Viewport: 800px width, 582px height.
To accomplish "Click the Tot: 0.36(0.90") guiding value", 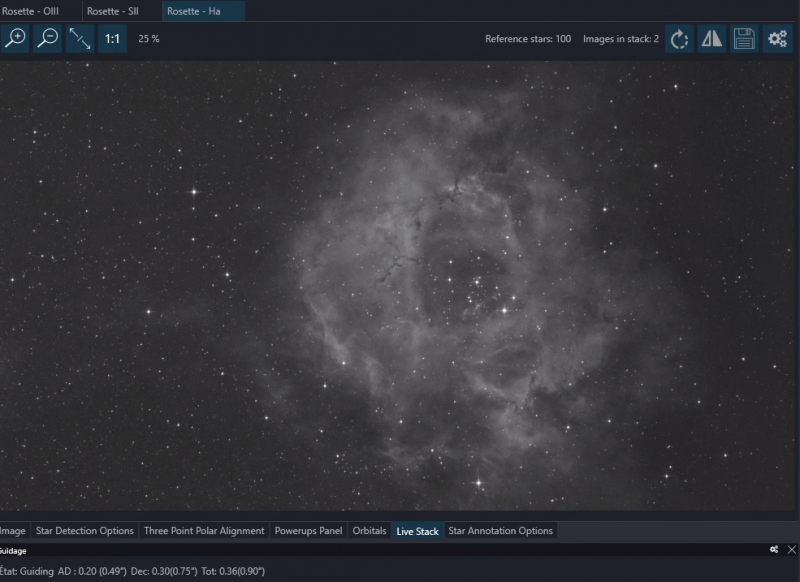I will pyautogui.click(x=233, y=571).
